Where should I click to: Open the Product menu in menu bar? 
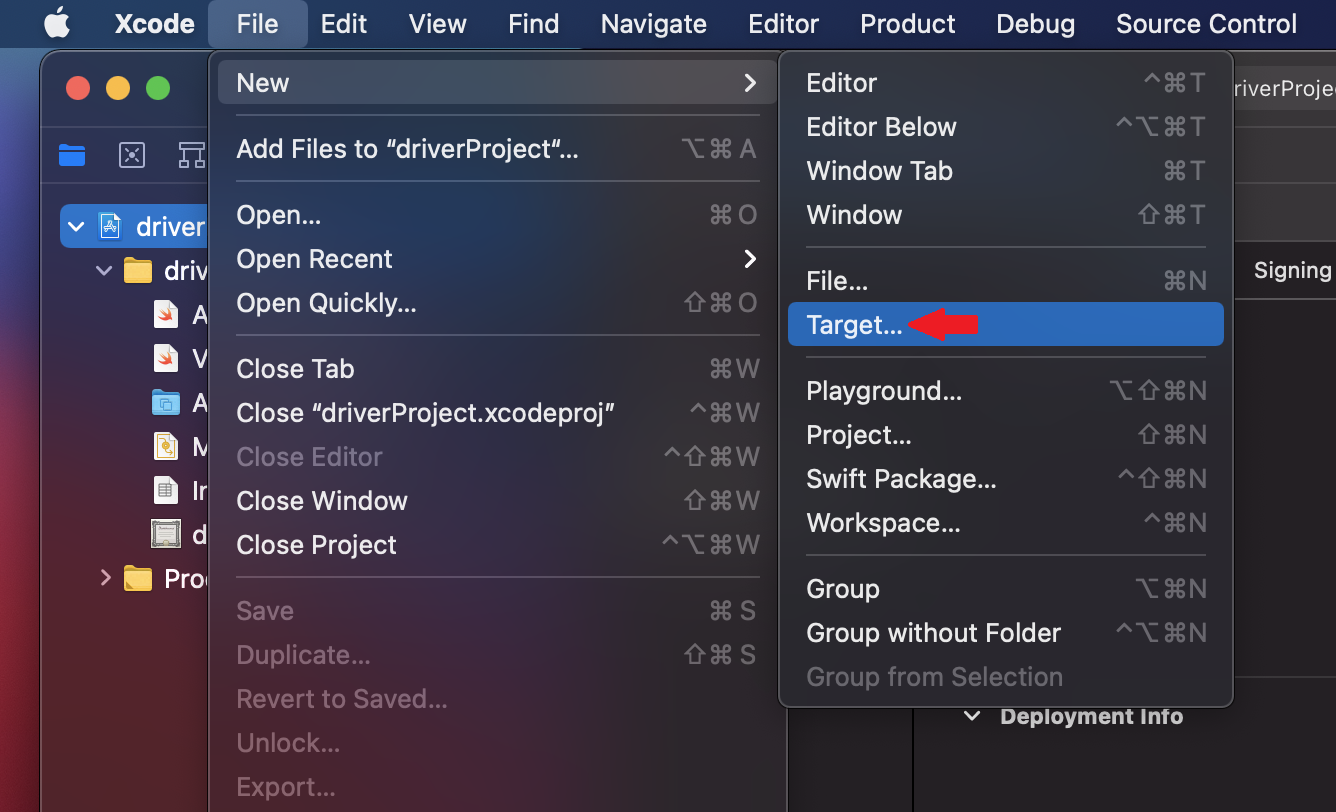908,23
